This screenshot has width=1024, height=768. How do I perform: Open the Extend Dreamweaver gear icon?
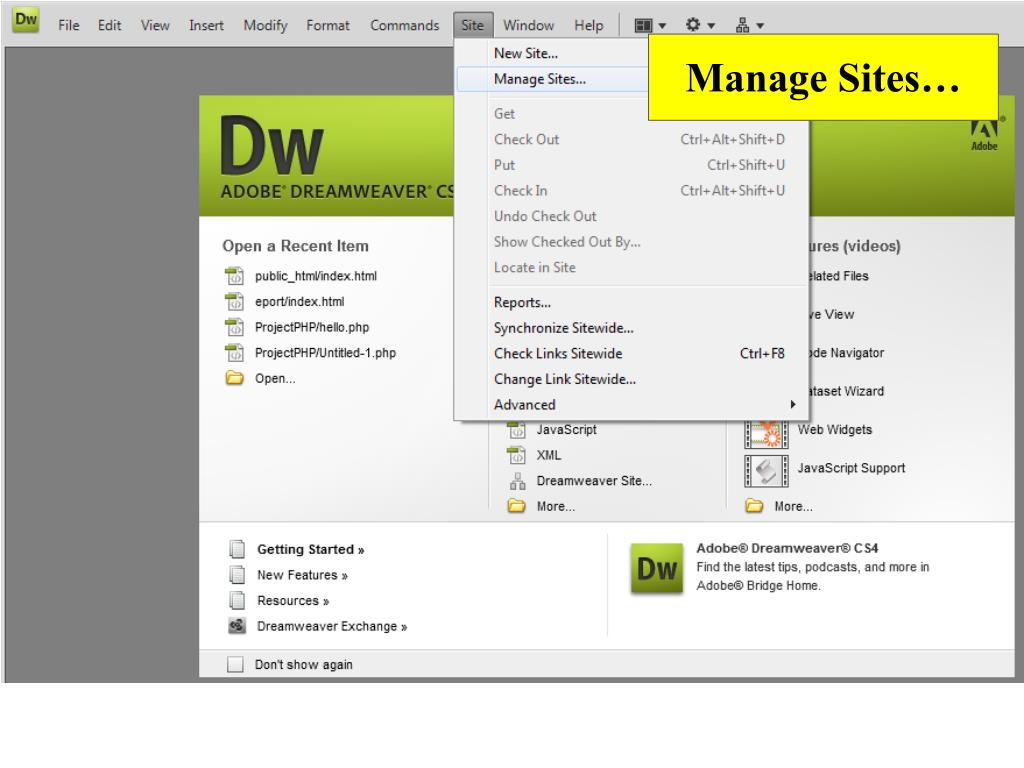click(x=693, y=25)
